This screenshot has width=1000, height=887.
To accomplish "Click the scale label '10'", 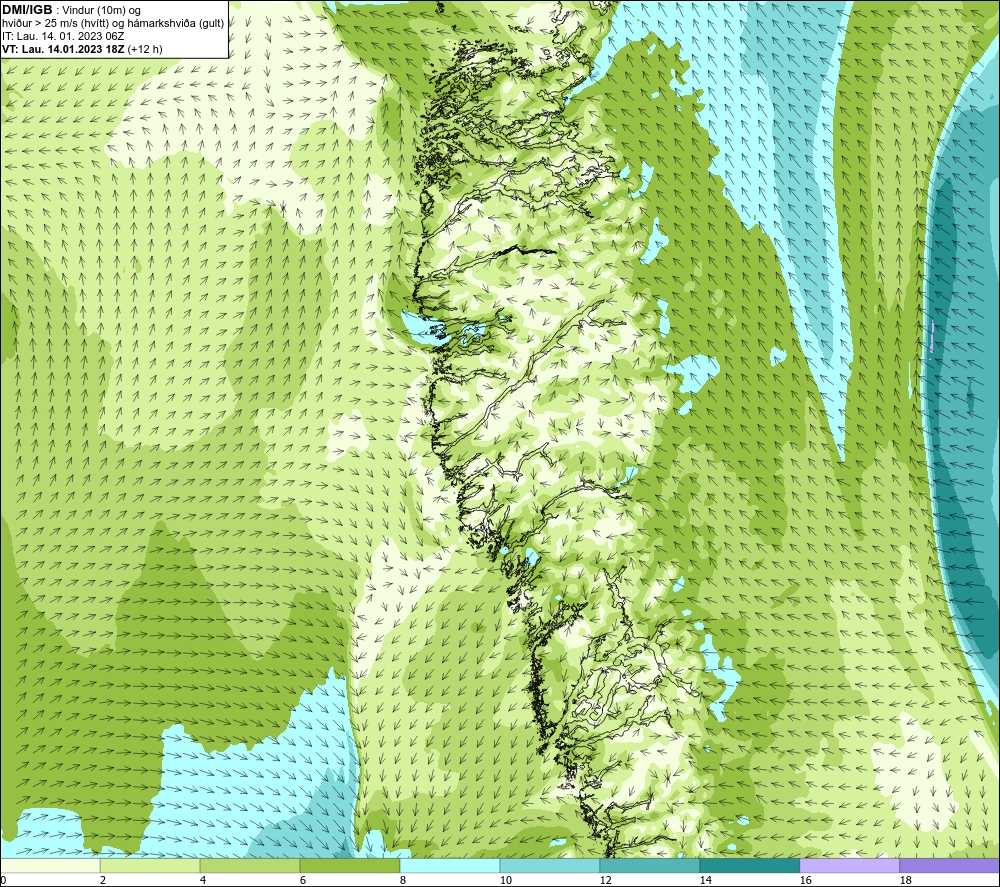I will 506,881.
